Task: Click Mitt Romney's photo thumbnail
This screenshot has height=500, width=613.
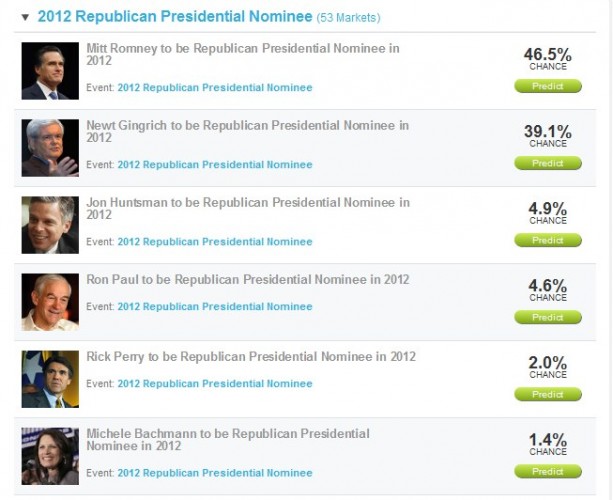Action: 50,71
